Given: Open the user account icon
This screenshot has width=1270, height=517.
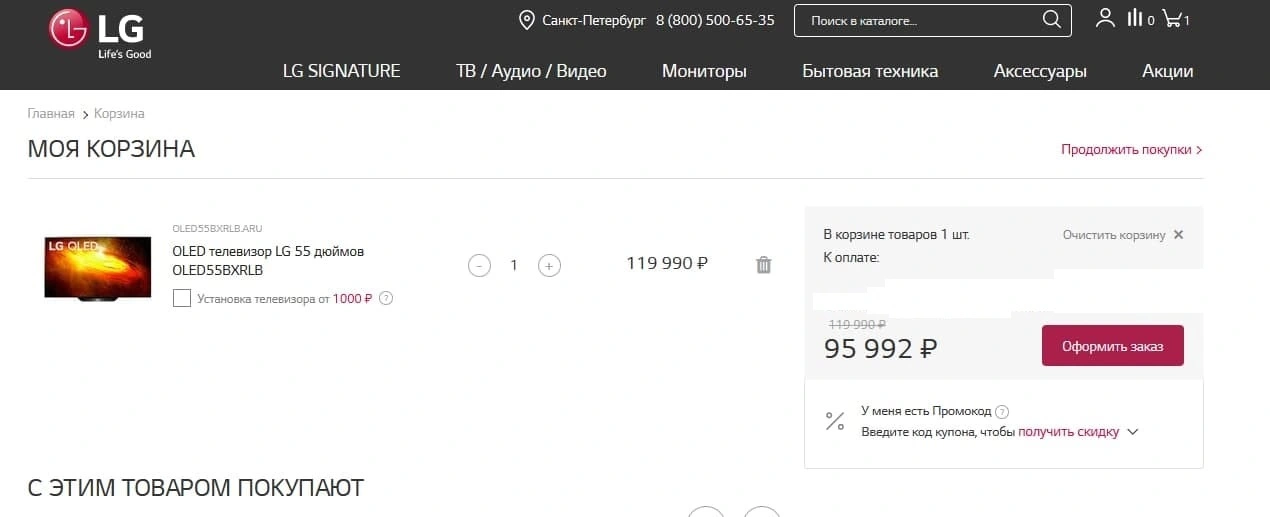Looking at the screenshot, I should click(1105, 18).
